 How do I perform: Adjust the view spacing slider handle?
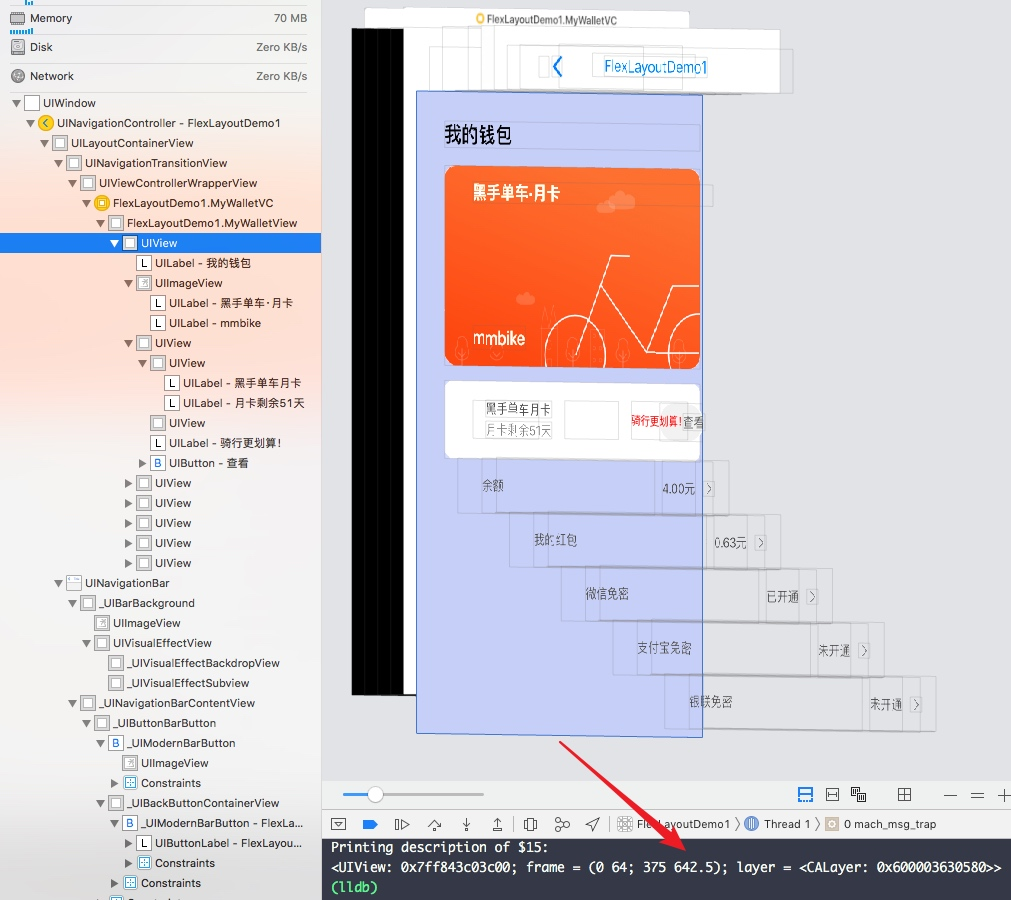click(375, 794)
